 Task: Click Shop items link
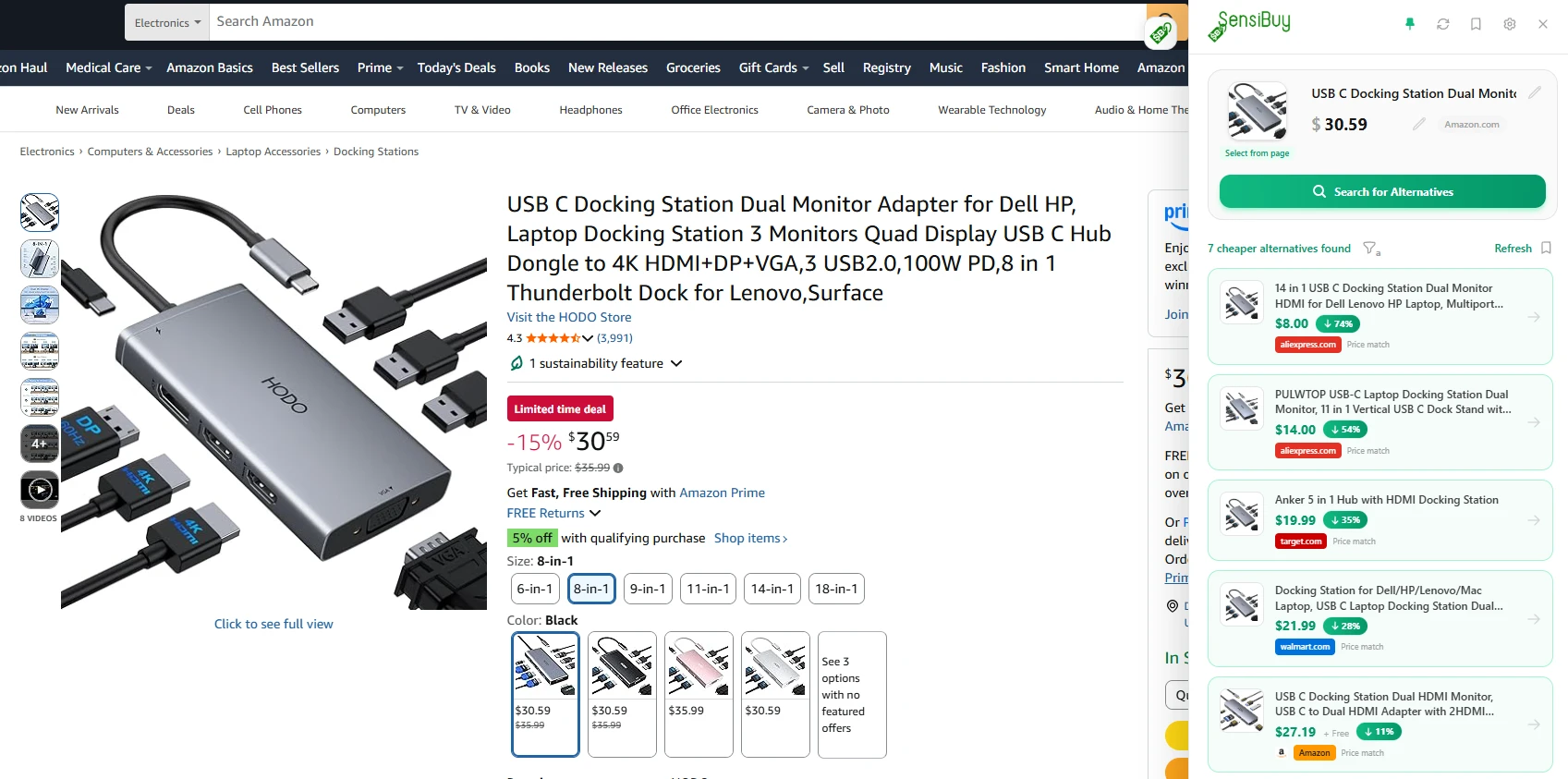coord(750,538)
